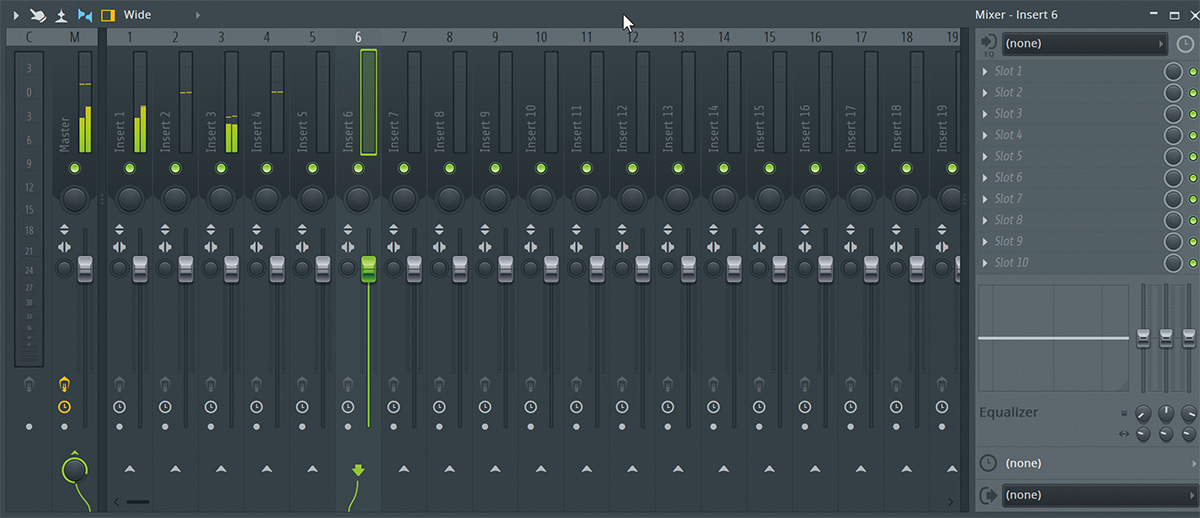The width and height of the screenshot is (1200, 518).
Task: Click the Master track arm recording icon
Action: pyautogui.click(x=64, y=384)
